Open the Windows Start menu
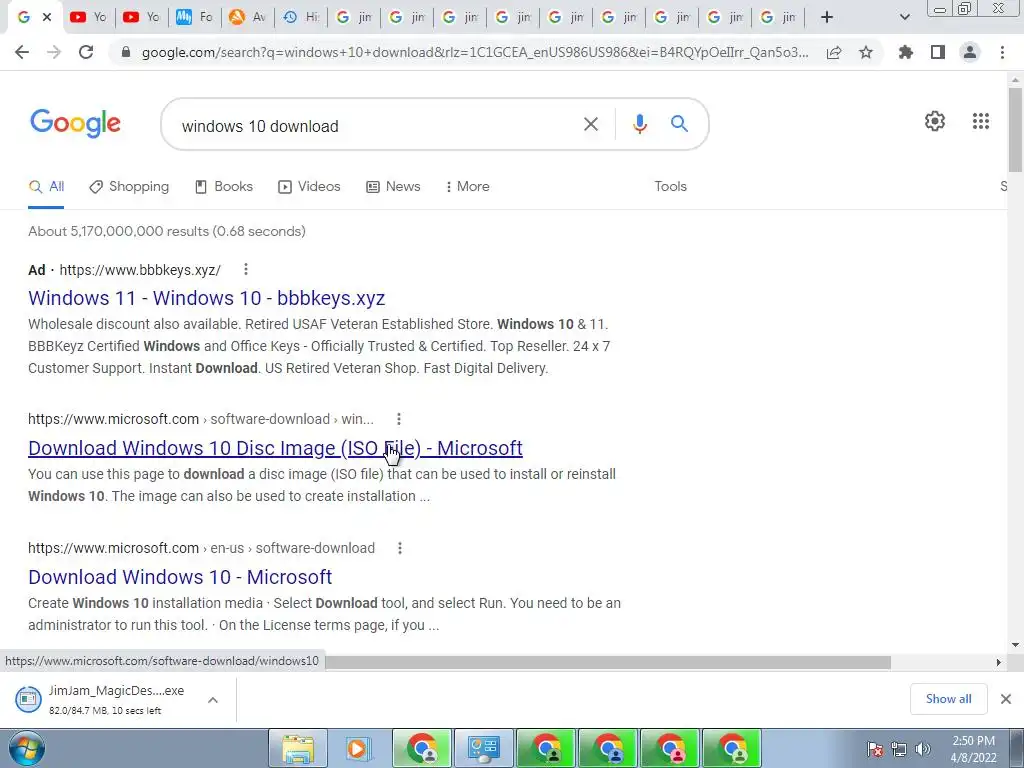 (x=26, y=748)
